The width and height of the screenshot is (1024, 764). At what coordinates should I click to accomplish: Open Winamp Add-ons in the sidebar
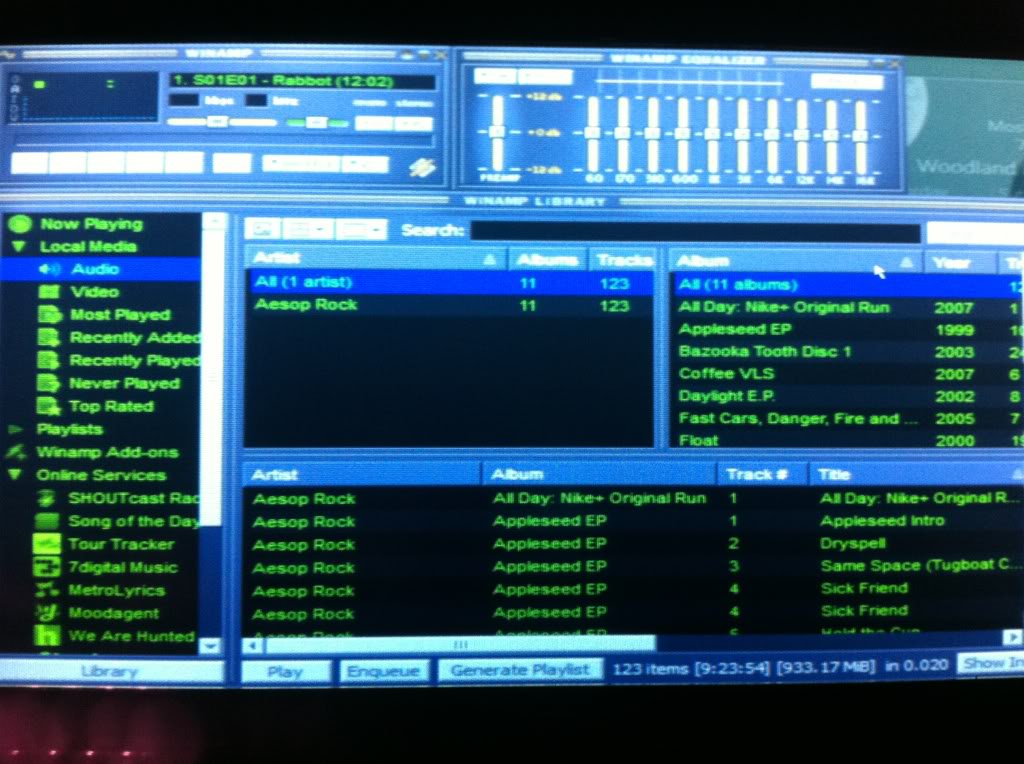click(106, 452)
